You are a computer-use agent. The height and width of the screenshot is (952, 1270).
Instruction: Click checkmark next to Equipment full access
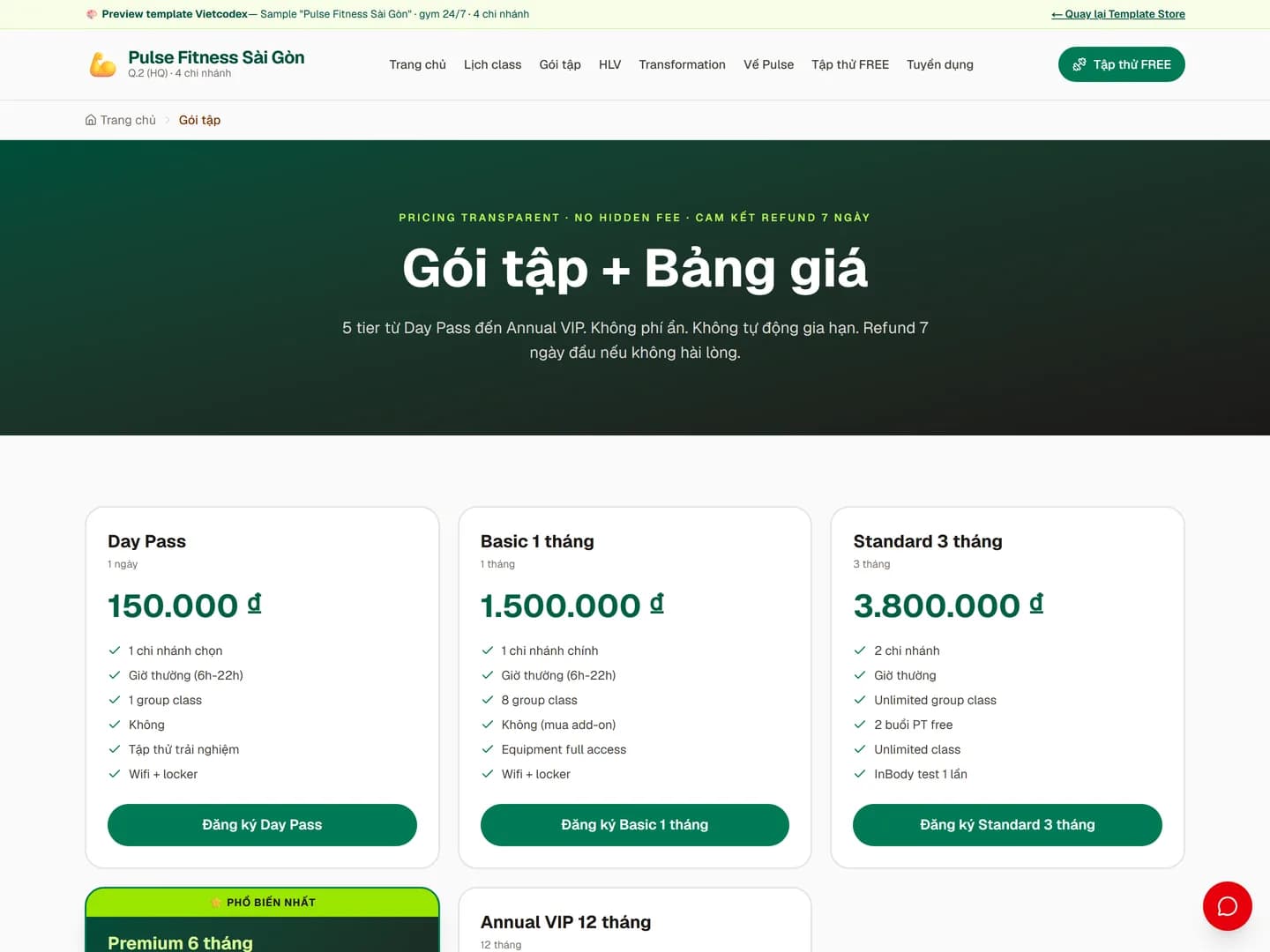click(x=488, y=749)
